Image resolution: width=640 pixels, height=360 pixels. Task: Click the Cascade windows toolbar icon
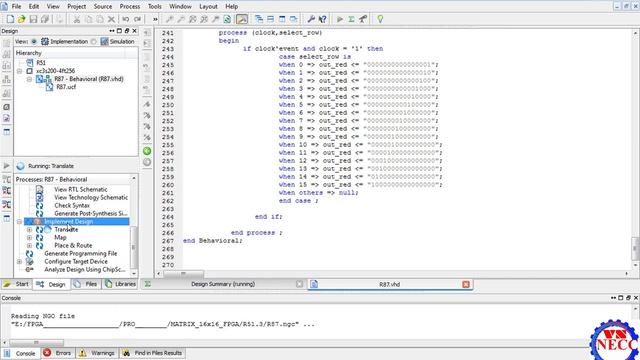tap(259, 19)
